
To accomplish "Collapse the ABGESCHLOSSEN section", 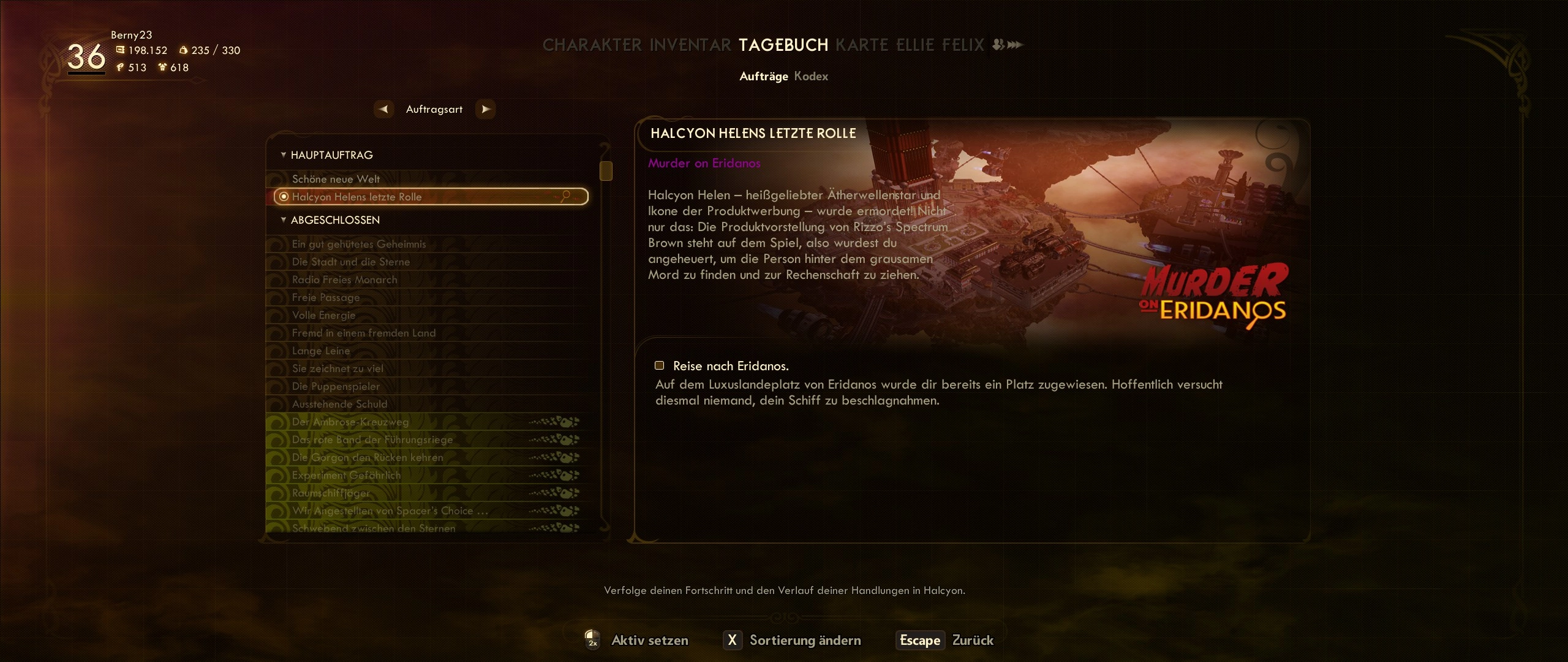I will [335, 220].
